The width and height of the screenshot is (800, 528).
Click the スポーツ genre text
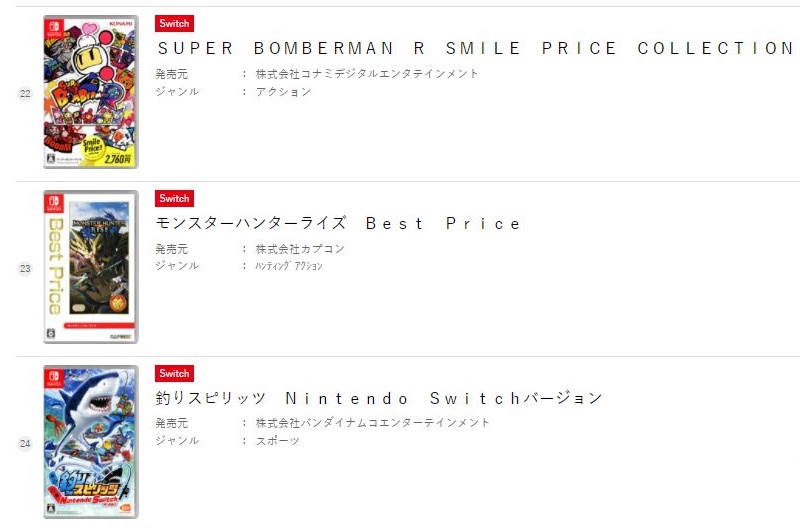point(278,441)
